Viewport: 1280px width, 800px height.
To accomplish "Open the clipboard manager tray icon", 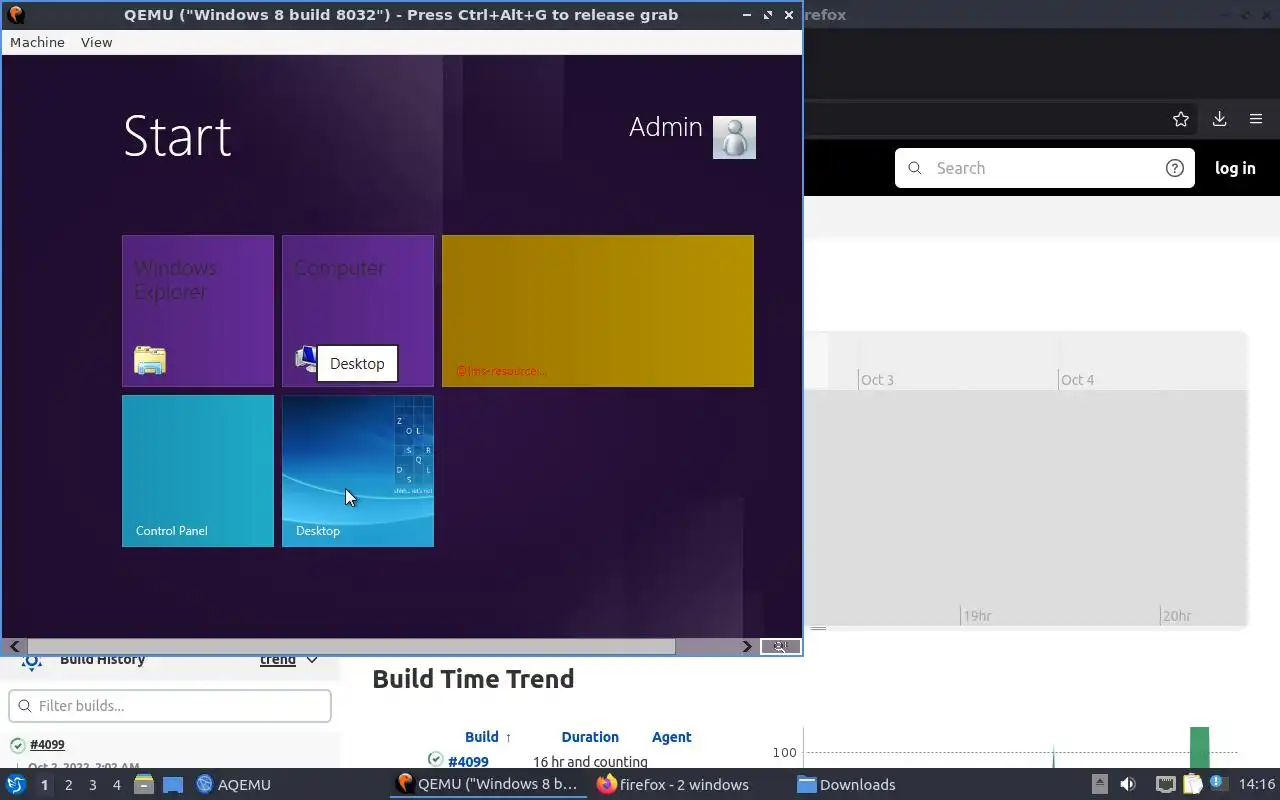I will pos(1192,784).
